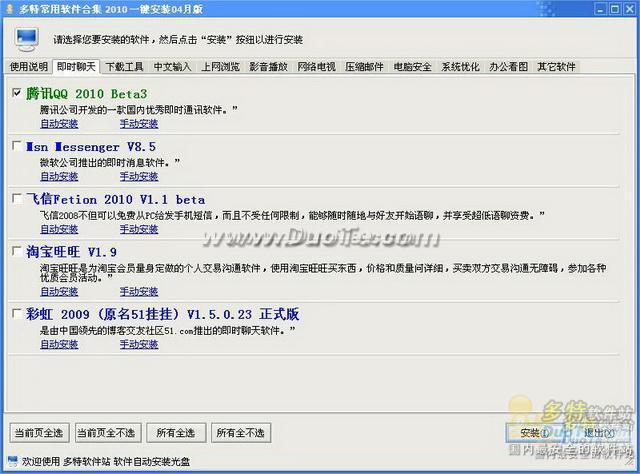
Task: Click 自动安装 link under 飞信Fetion
Action: coord(59,229)
